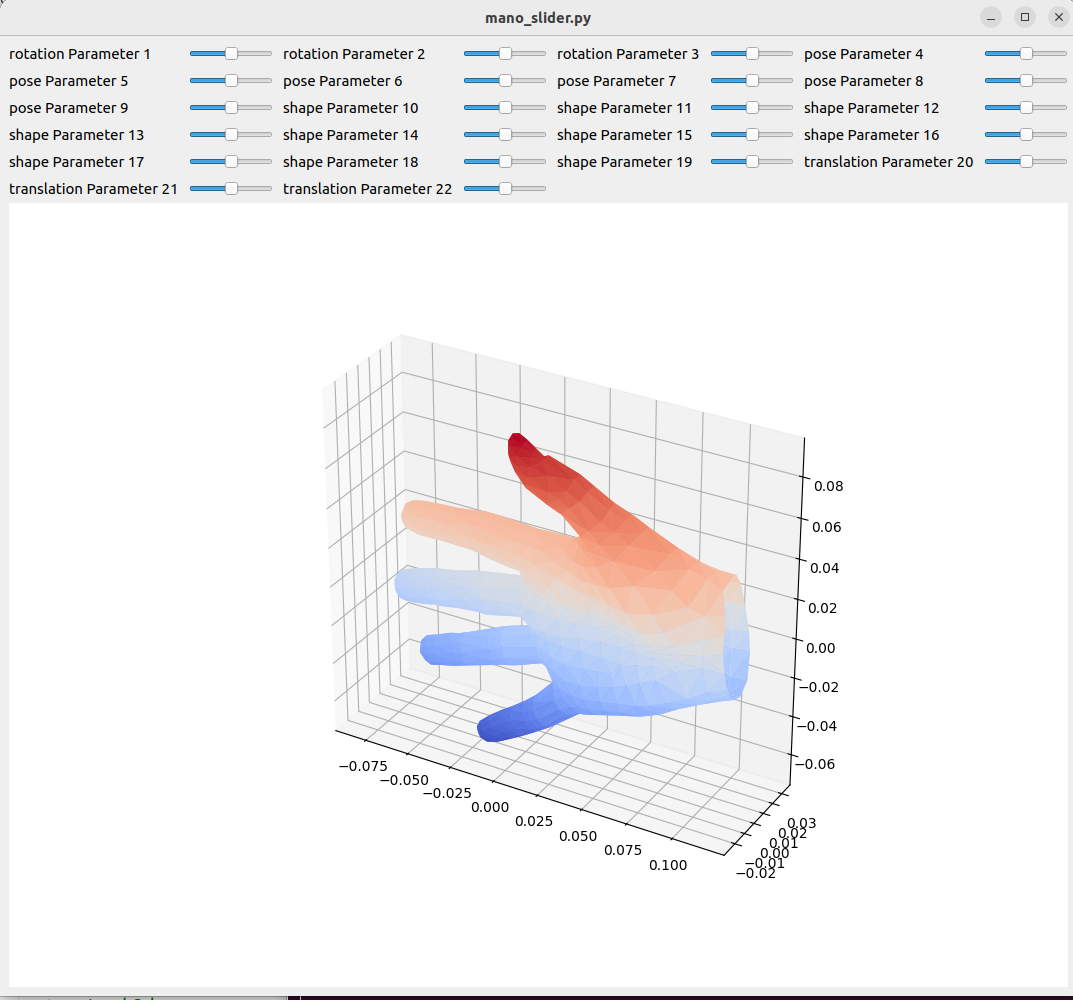The width and height of the screenshot is (1073, 1000).
Task: Click the pose Parameter 6 slider handle
Action: pos(505,80)
